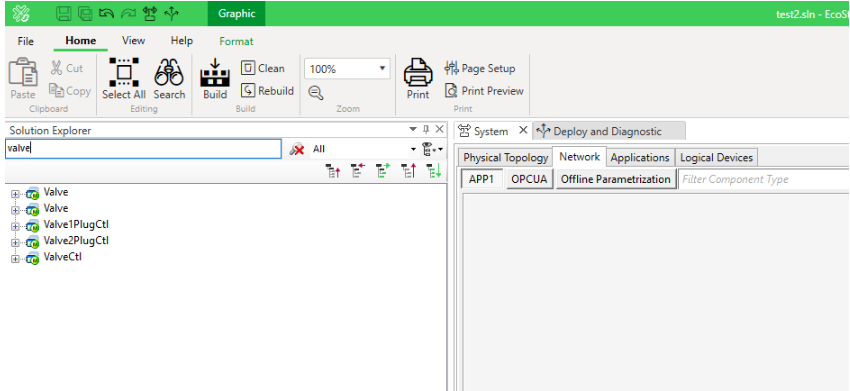
Task: Pin the Solution Explorer panel
Action: 426,130
